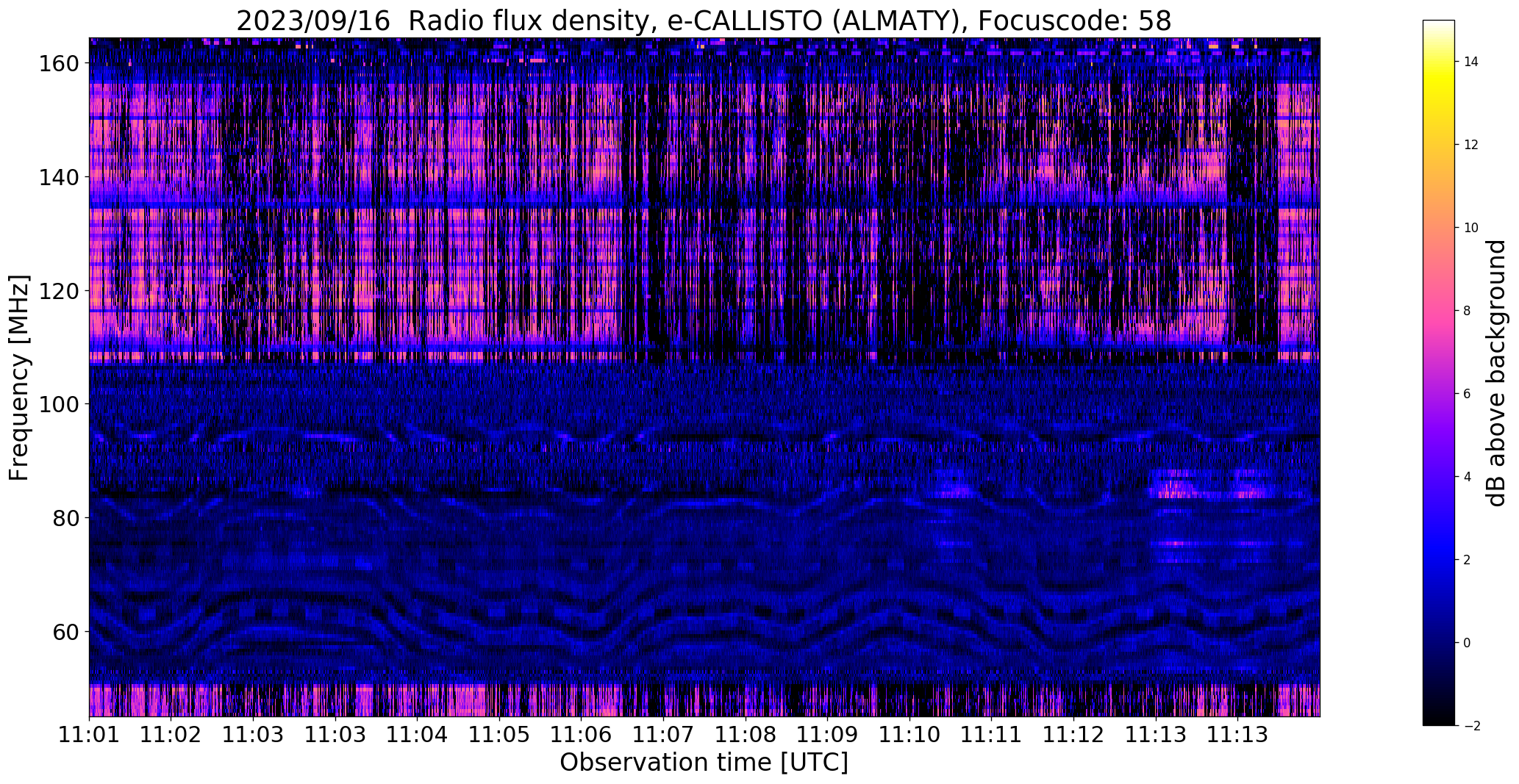The image size is (1519, 784).
Task: Click the 11:04 time tick label
Action: [x=418, y=735]
